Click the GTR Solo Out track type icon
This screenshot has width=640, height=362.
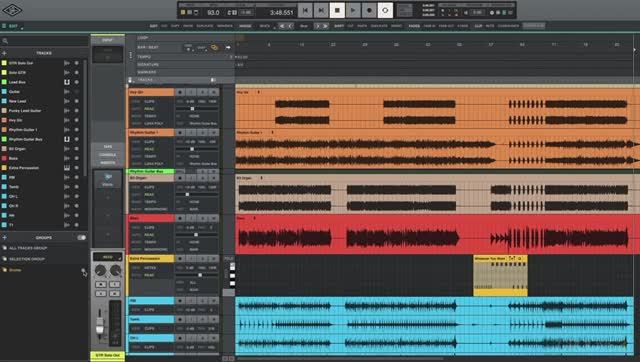(67, 63)
